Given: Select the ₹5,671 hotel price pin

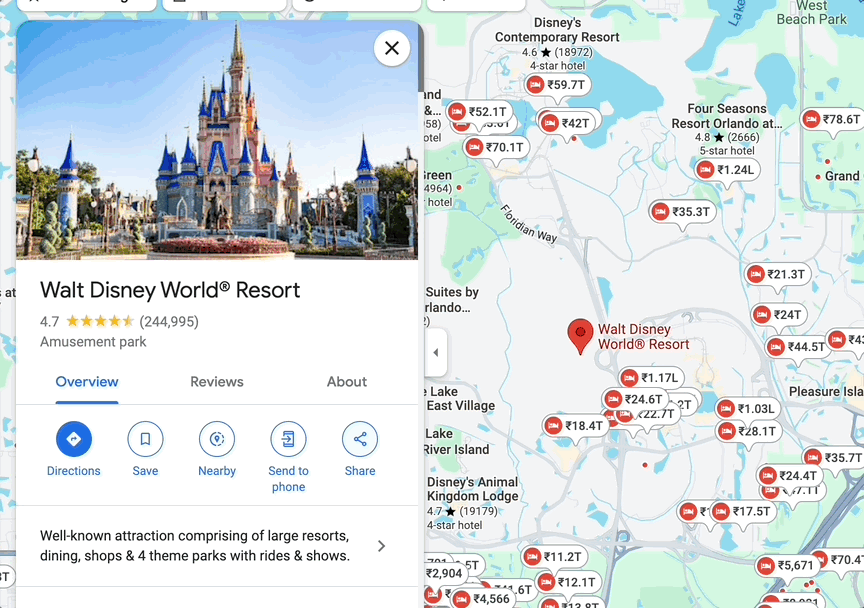Looking at the screenshot, I should 788,566.
